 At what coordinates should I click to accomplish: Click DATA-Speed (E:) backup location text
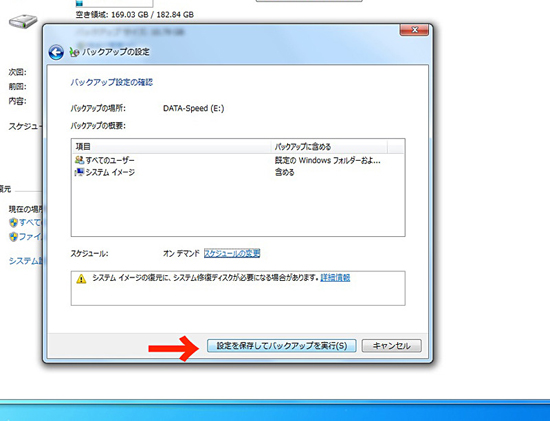point(194,108)
